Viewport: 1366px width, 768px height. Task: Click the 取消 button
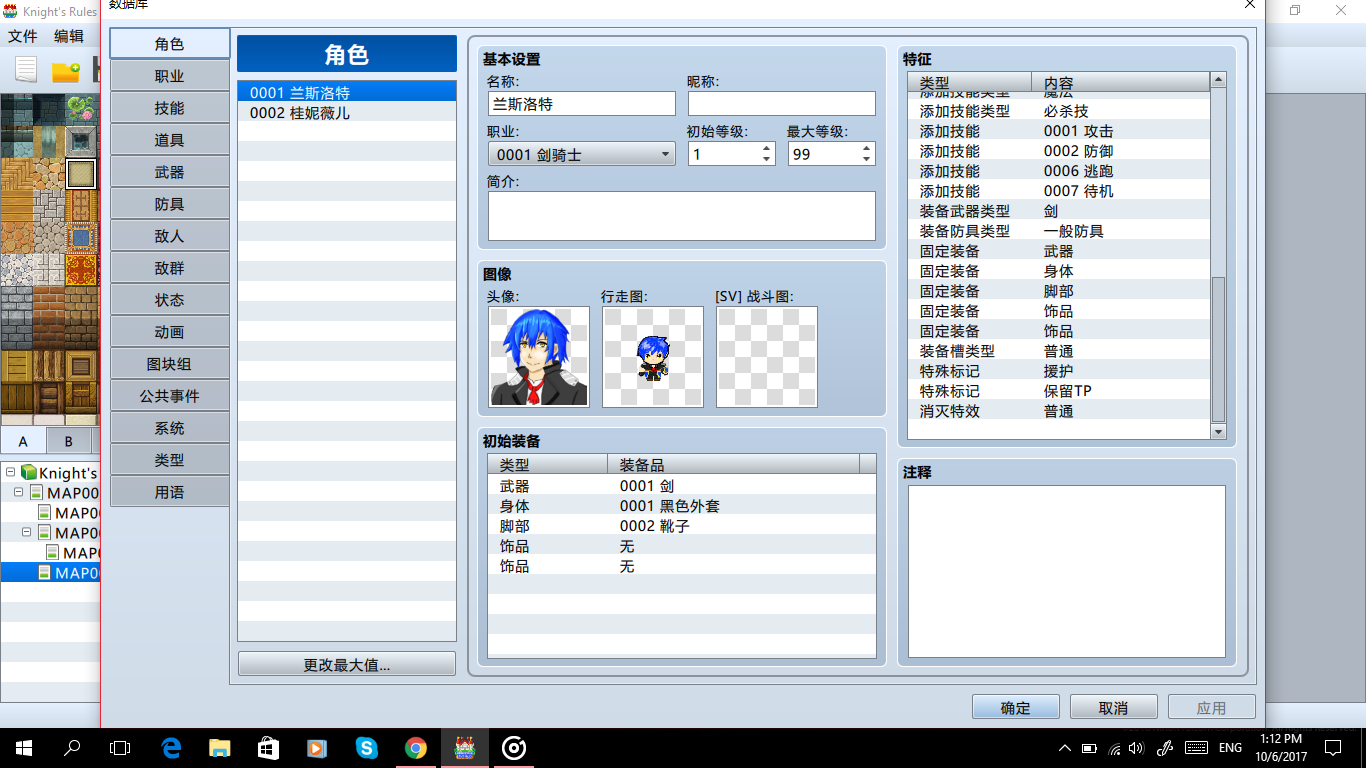[1113, 707]
